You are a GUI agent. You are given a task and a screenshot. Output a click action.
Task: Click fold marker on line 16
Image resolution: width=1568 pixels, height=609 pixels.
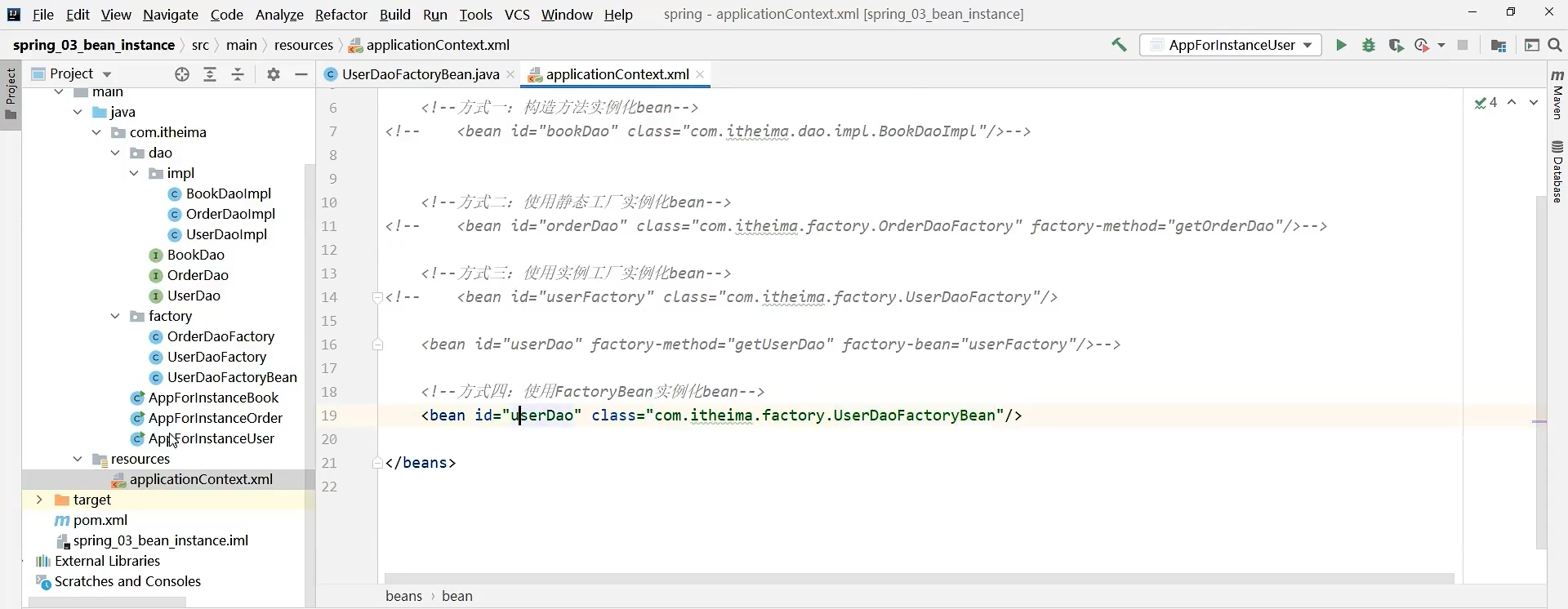(377, 345)
